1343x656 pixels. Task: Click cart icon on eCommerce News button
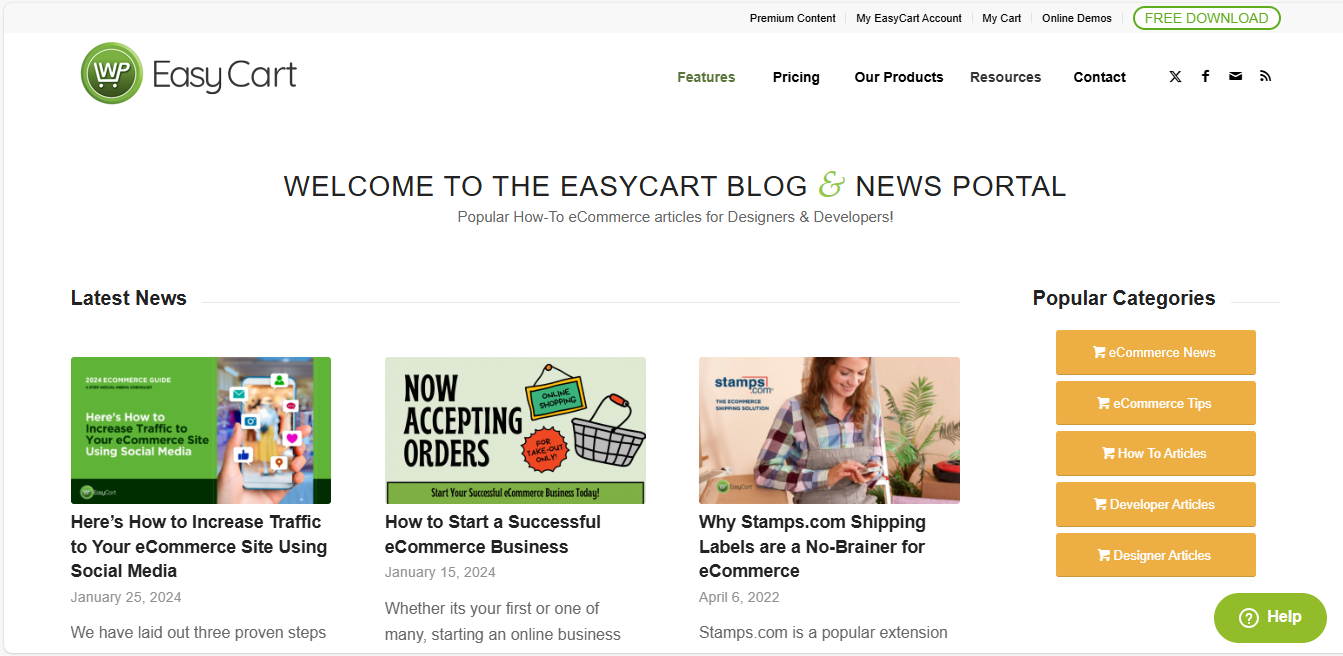[1099, 353]
